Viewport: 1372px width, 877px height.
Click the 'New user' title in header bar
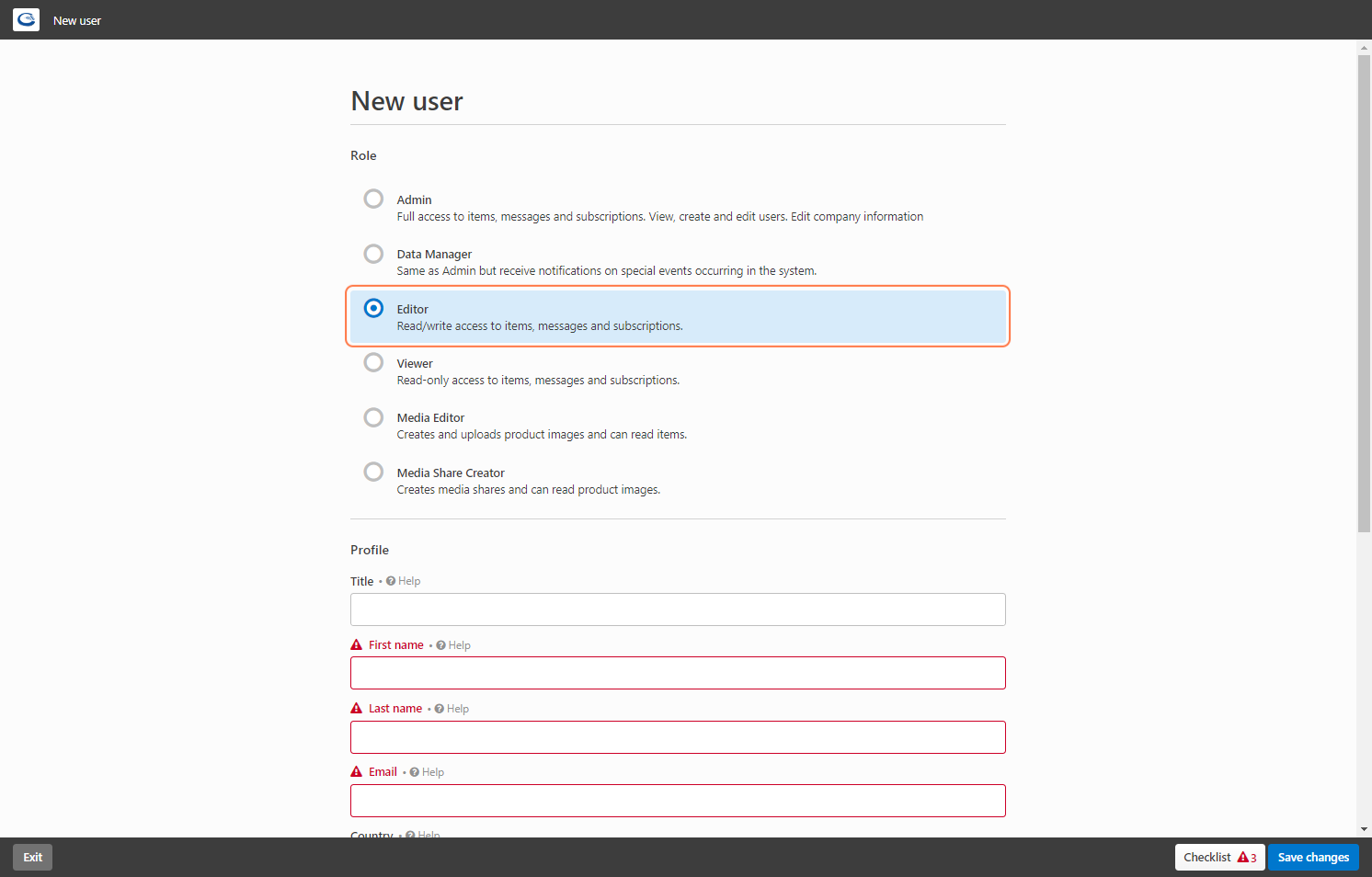(x=77, y=20)
